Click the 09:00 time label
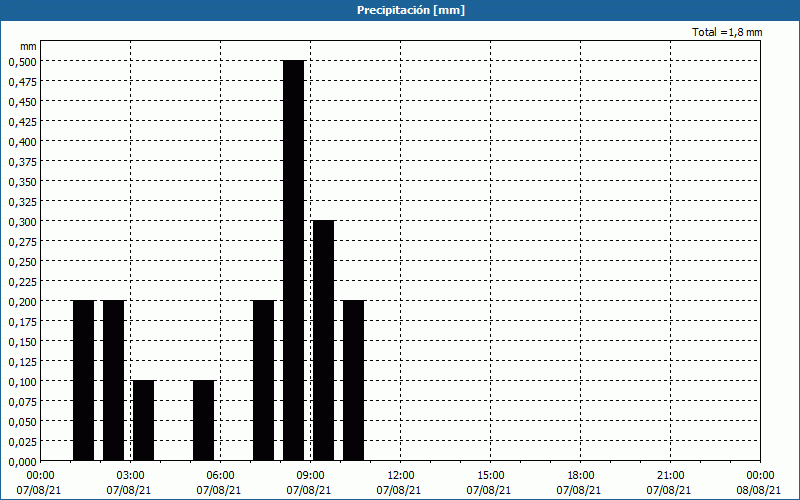The width and height of the screenshot is (800, 500). tap(311, 476)
